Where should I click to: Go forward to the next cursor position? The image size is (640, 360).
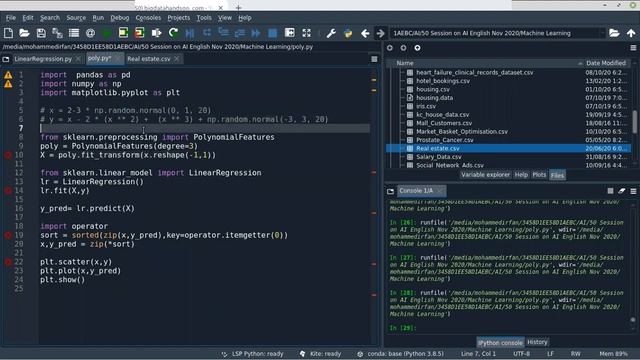coord(380,33)
